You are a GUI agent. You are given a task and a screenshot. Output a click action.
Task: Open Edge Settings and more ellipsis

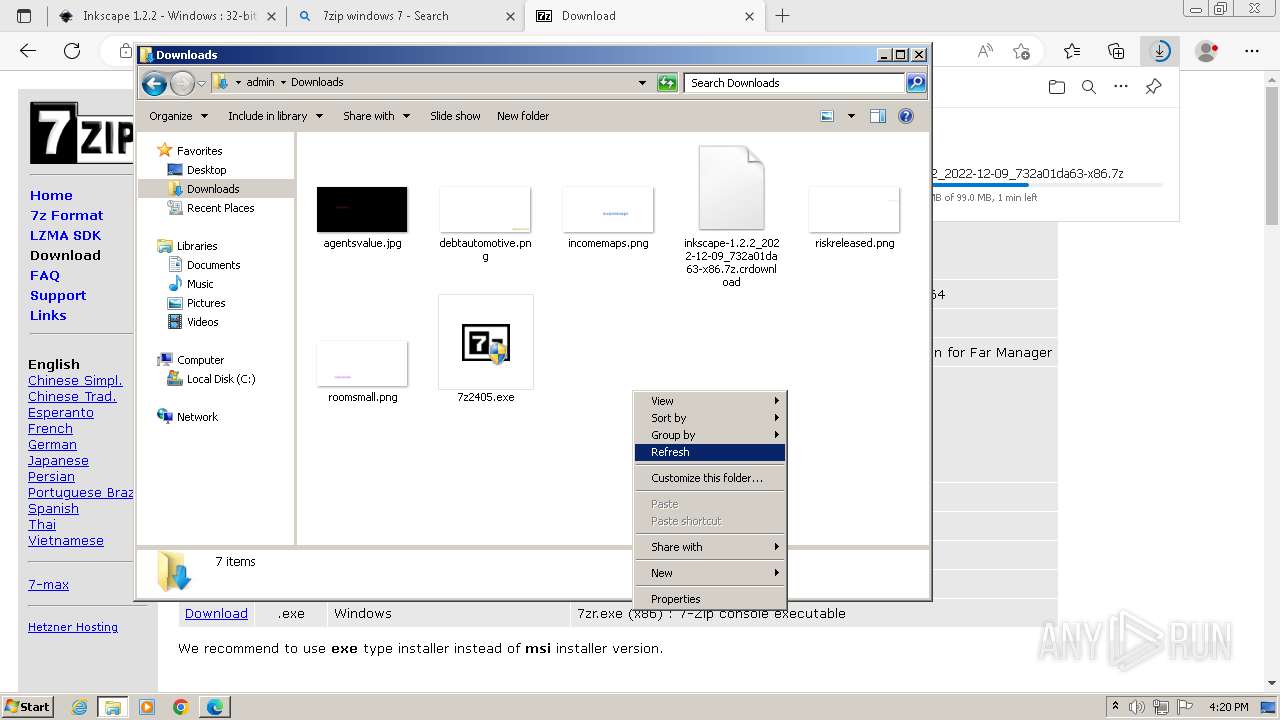[x=1252, y=51]
